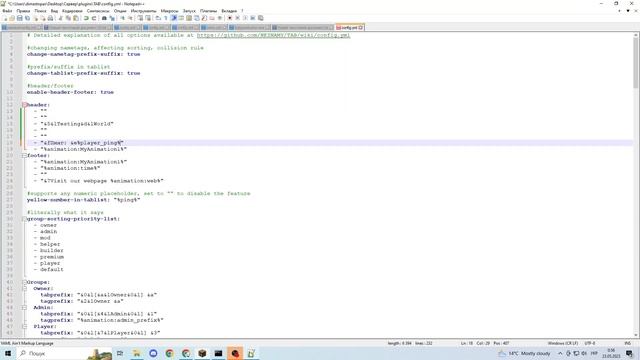This screenshot has height=360, width=640.
Task: Click Run macro multiple times icon
Action: (x=253, y=18)
